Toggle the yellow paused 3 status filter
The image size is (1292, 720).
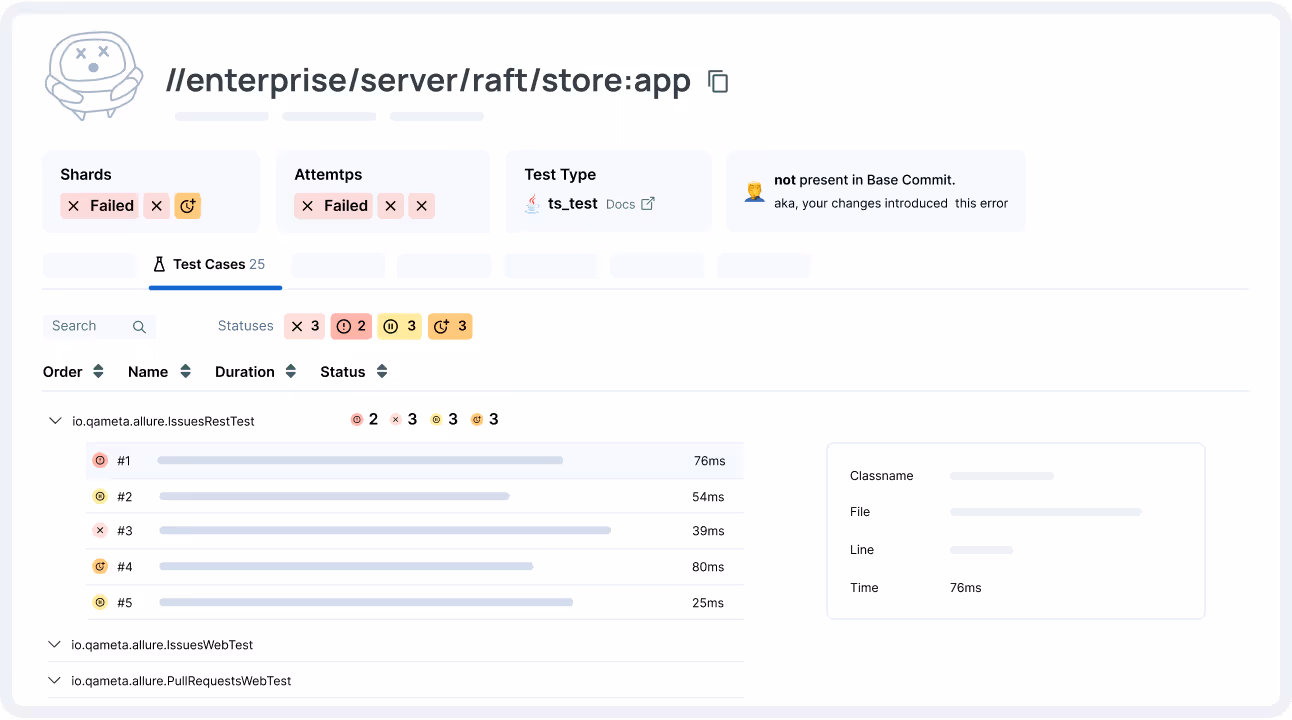[399, 326]
